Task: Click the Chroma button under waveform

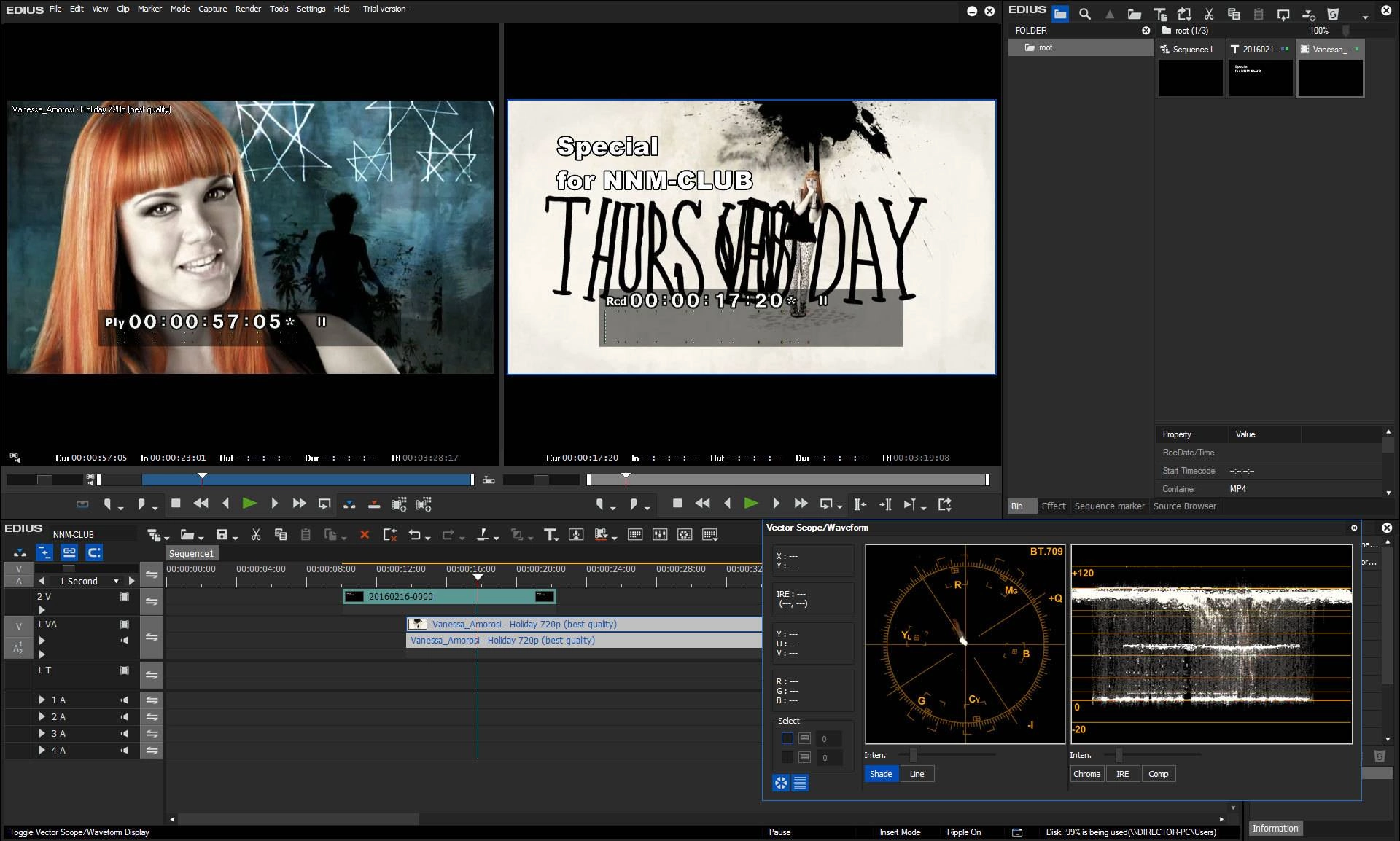Action: tap(1086, 774)
